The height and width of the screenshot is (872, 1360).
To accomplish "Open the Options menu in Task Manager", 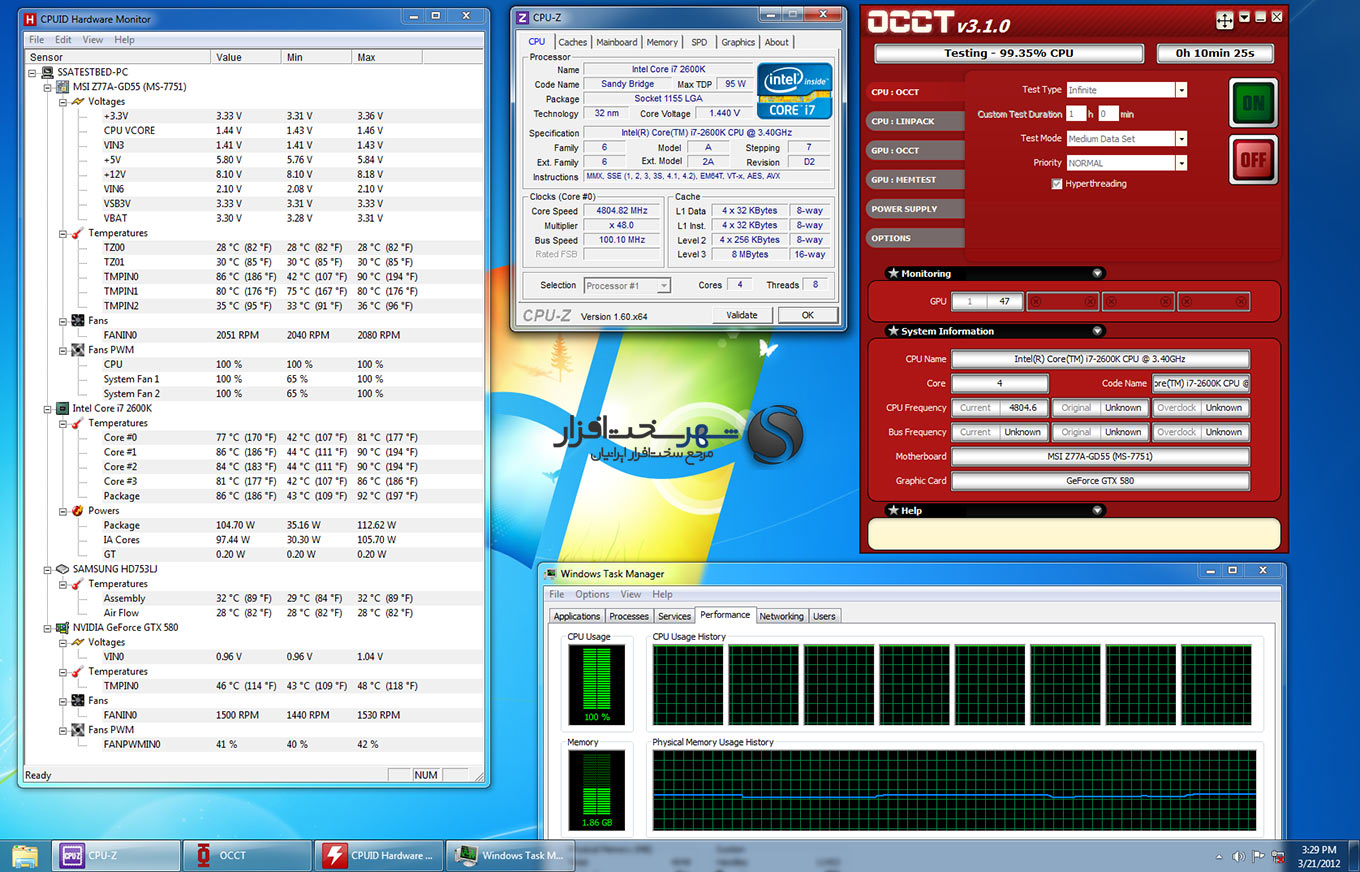I will tap(592, 594).
